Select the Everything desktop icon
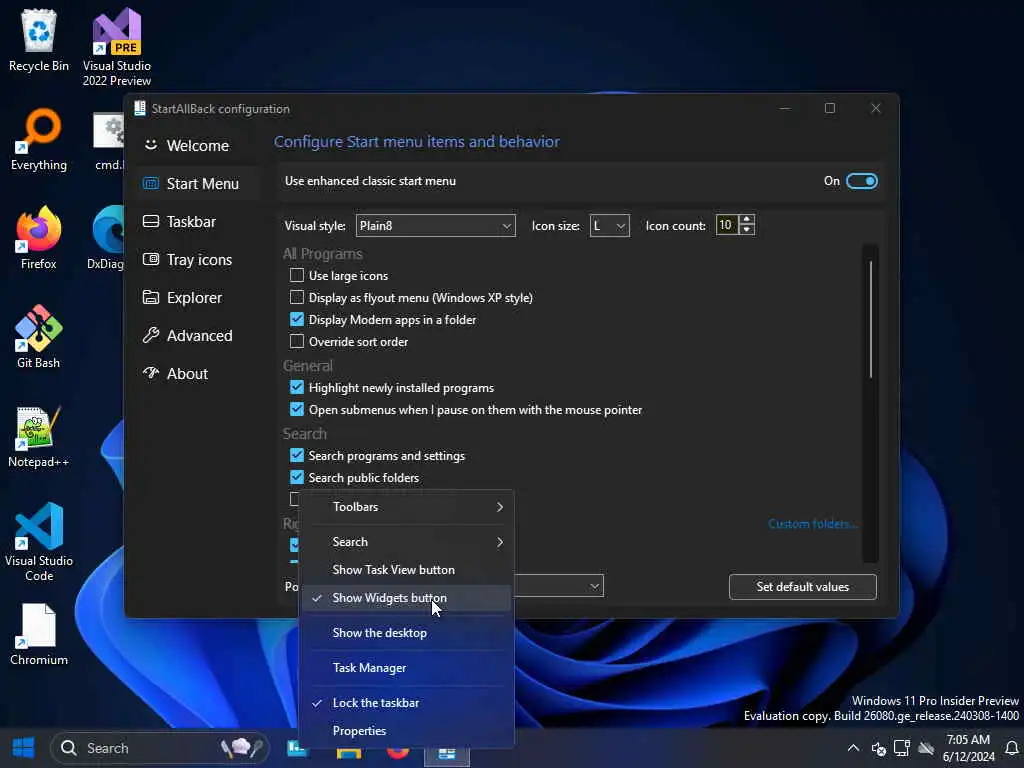This screenshot has width=1024, height=768. tap(39, 140)
